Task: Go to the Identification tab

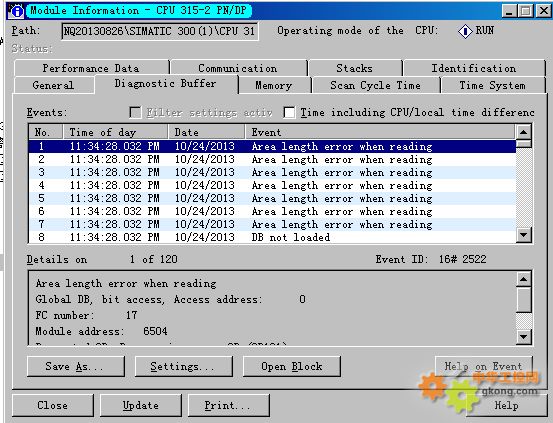Action: [474, 68]
